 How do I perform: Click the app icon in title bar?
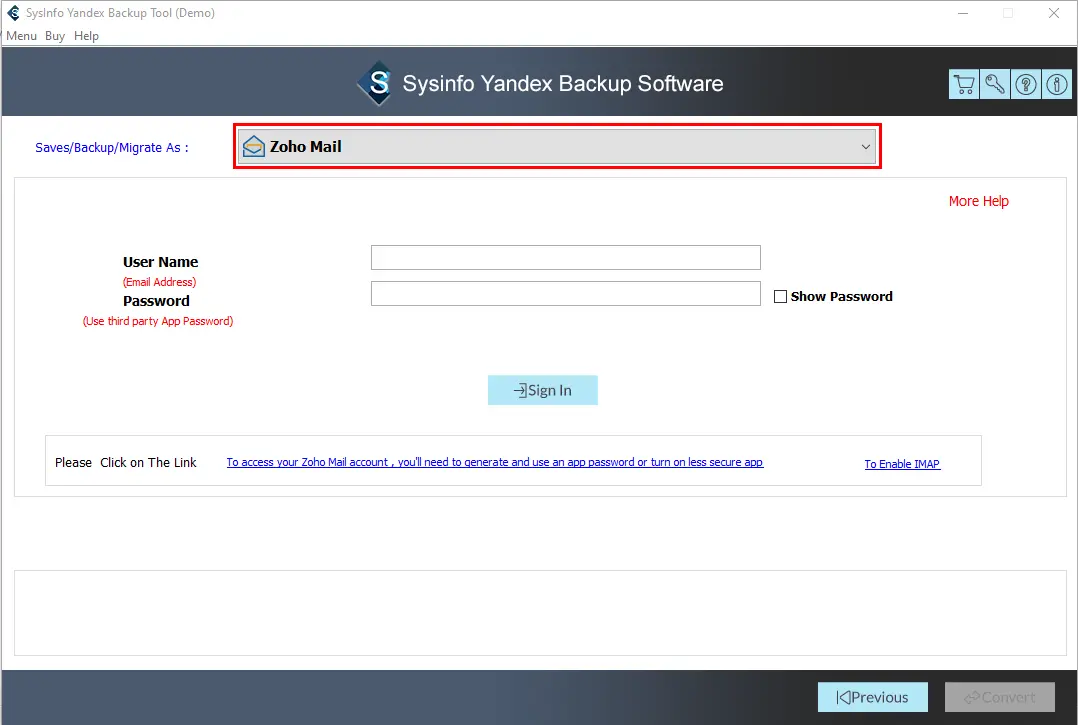[x=13, y=13]
